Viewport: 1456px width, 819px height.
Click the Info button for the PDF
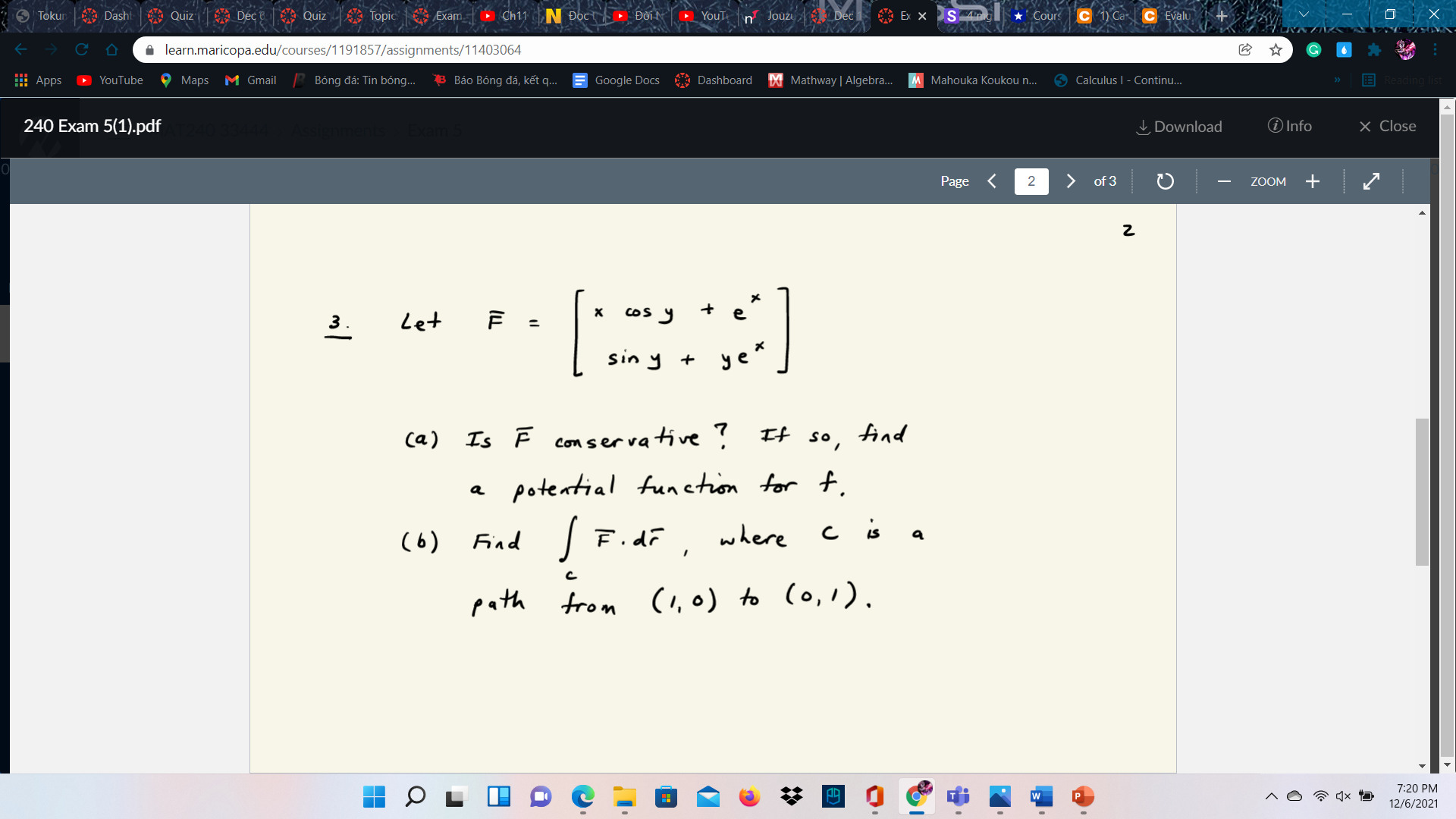[x=1290, y=127]
